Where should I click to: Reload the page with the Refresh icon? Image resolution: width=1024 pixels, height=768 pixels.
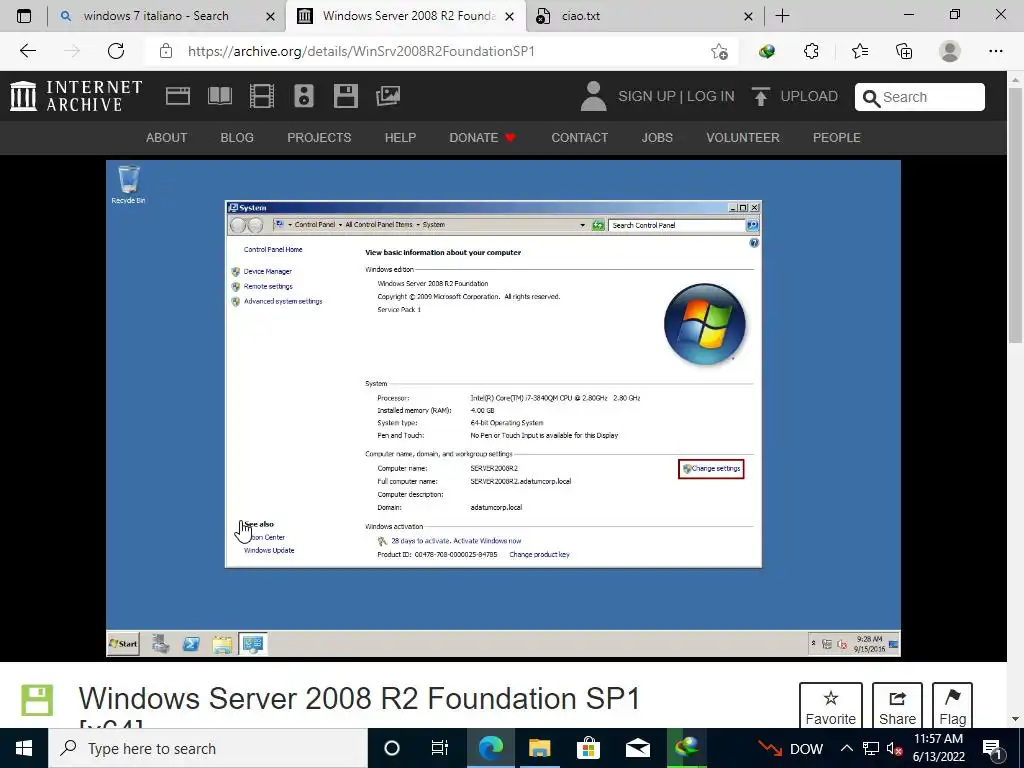(116, 51)
